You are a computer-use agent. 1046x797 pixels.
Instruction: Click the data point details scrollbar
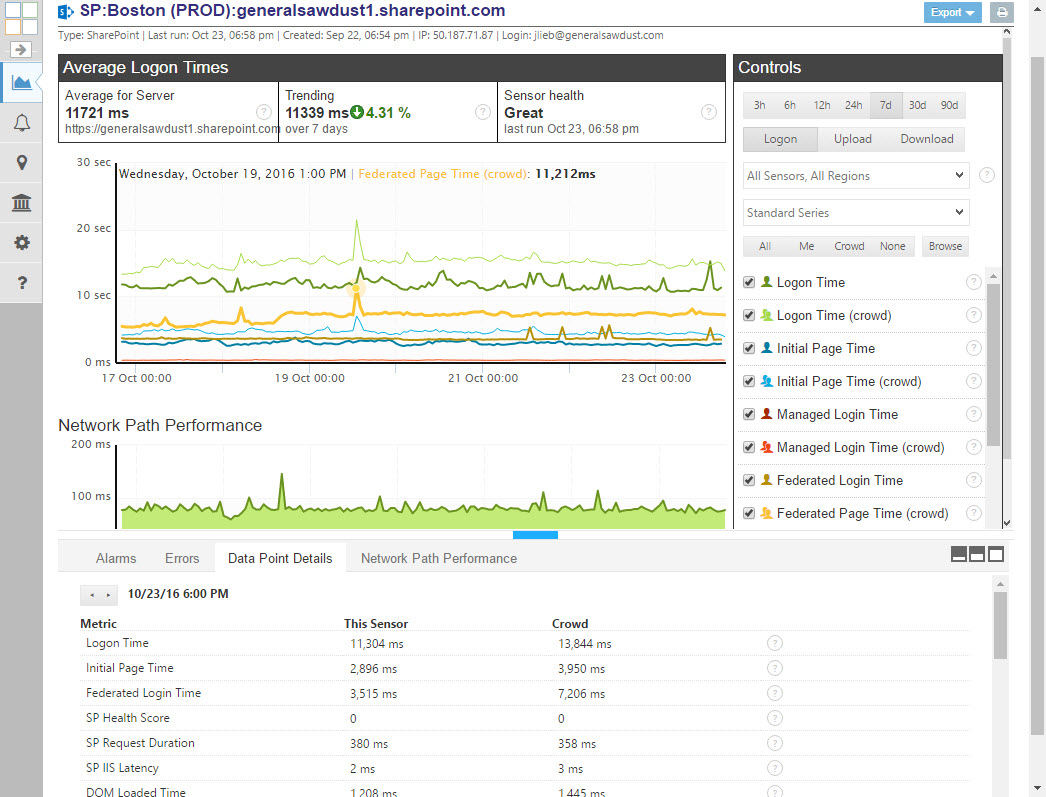(x=1000, y=625)
